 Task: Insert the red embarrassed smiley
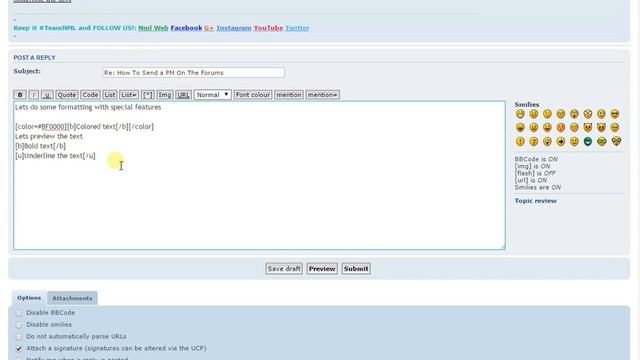pos(561,128)
